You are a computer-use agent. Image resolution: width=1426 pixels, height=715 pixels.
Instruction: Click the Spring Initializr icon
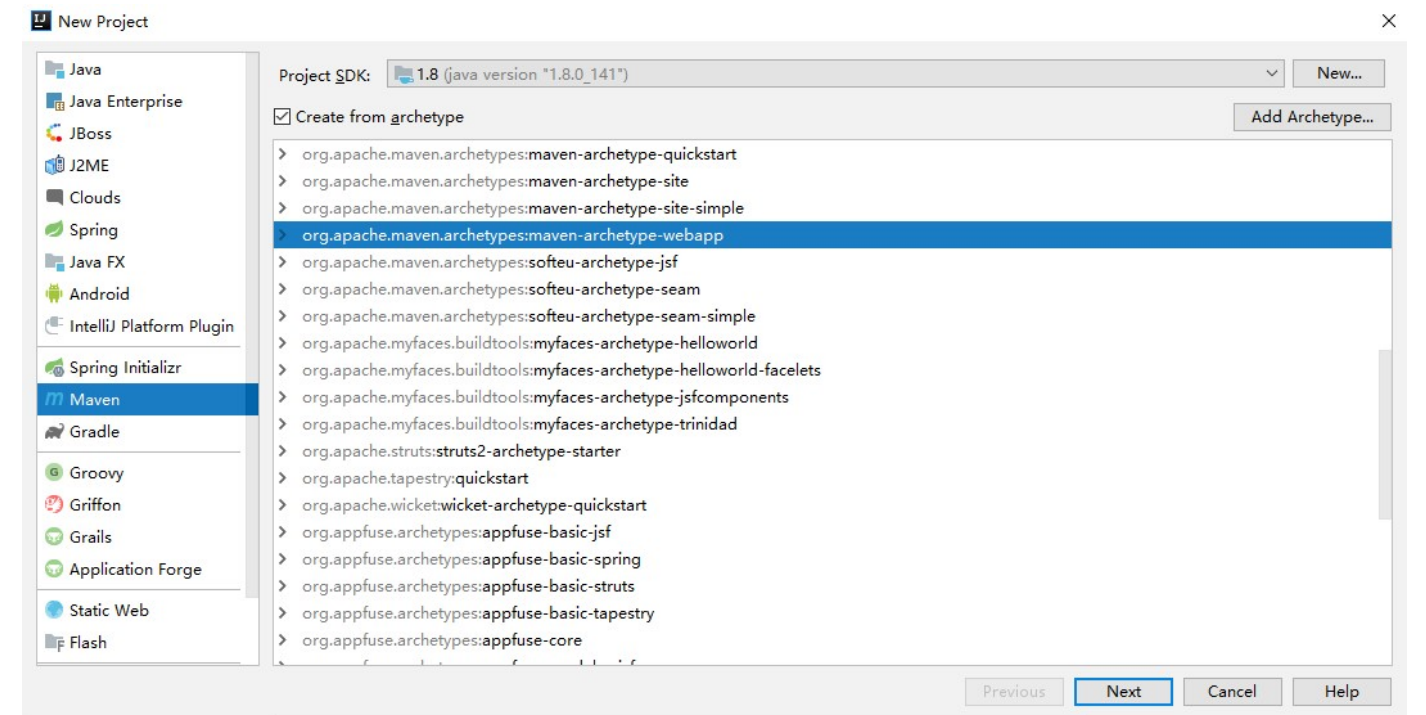(54, 368)
